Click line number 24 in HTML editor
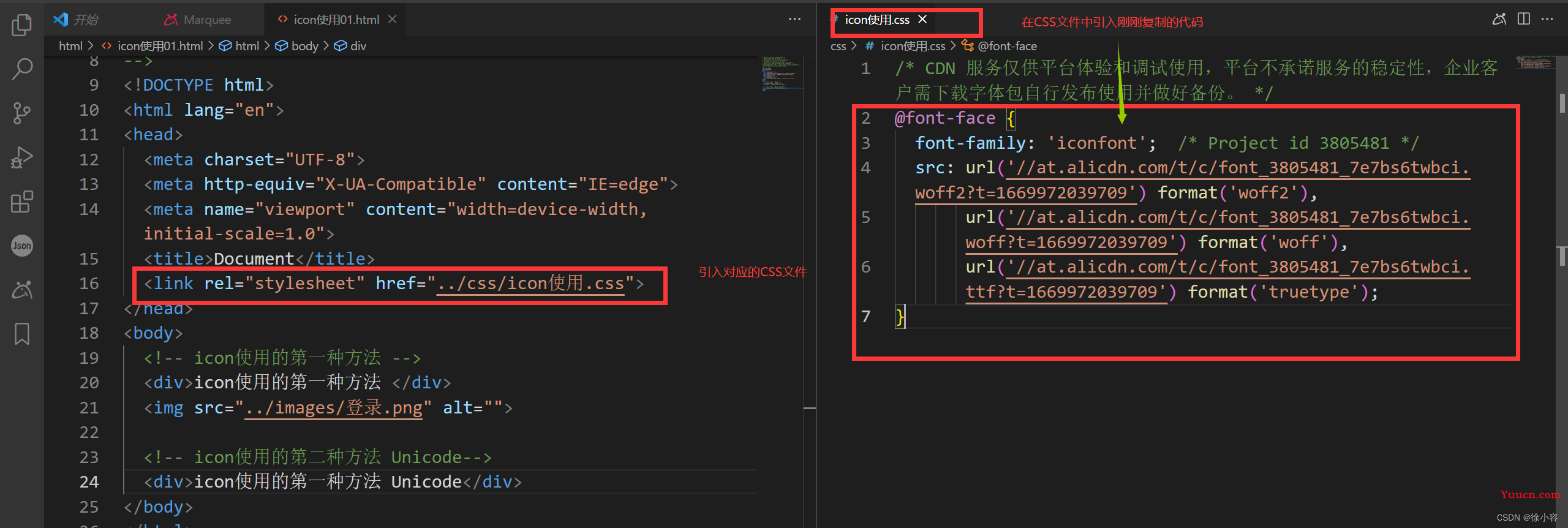The image size is (1568, 528). point(89,482)
